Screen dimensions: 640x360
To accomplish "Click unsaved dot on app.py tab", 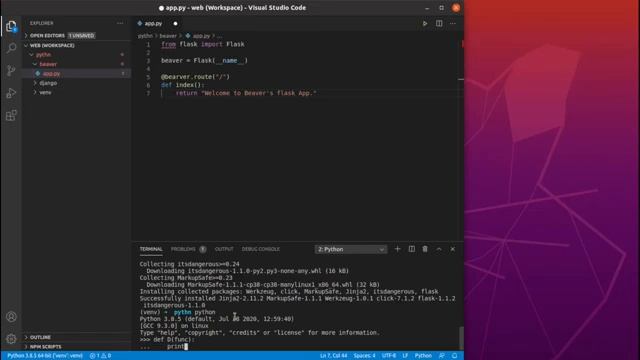I will (x=176, y=24).
